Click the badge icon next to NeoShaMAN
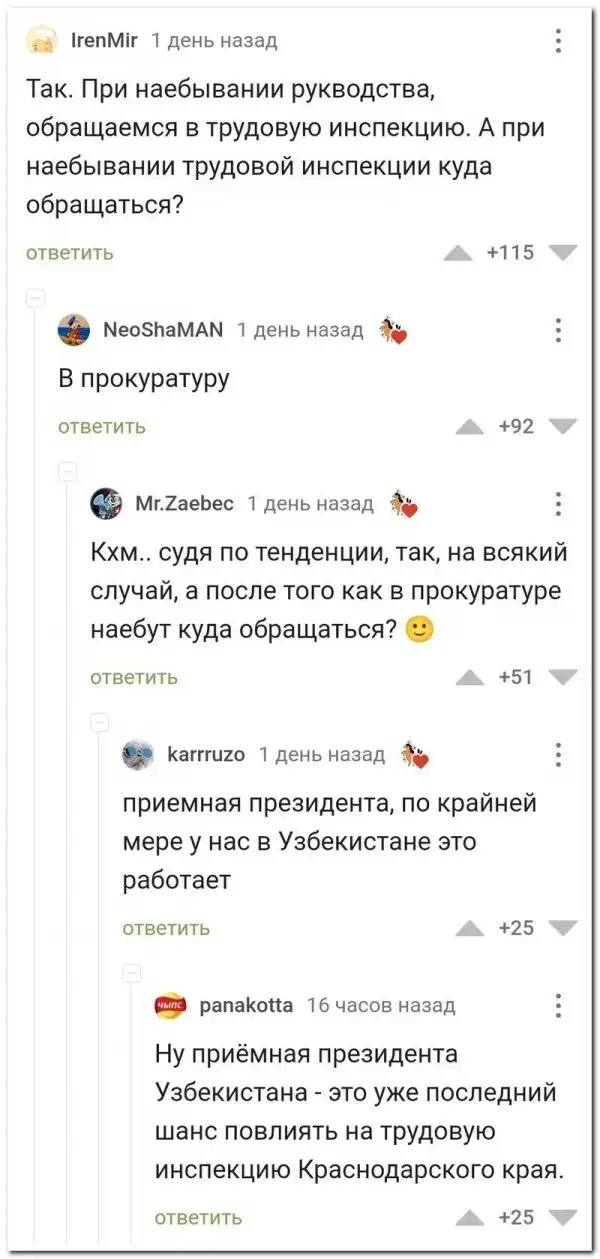 390,331
